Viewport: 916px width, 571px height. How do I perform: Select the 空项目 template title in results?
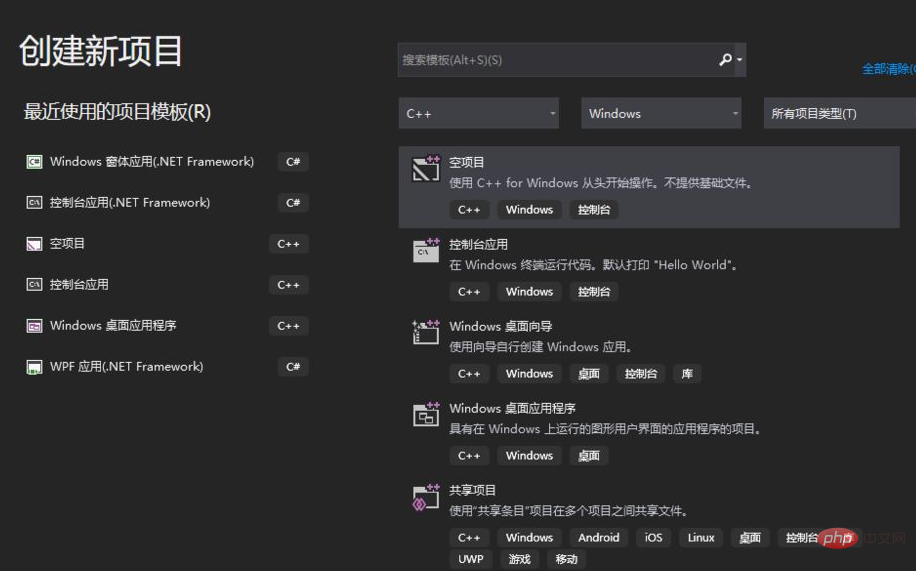coord(466,162)
